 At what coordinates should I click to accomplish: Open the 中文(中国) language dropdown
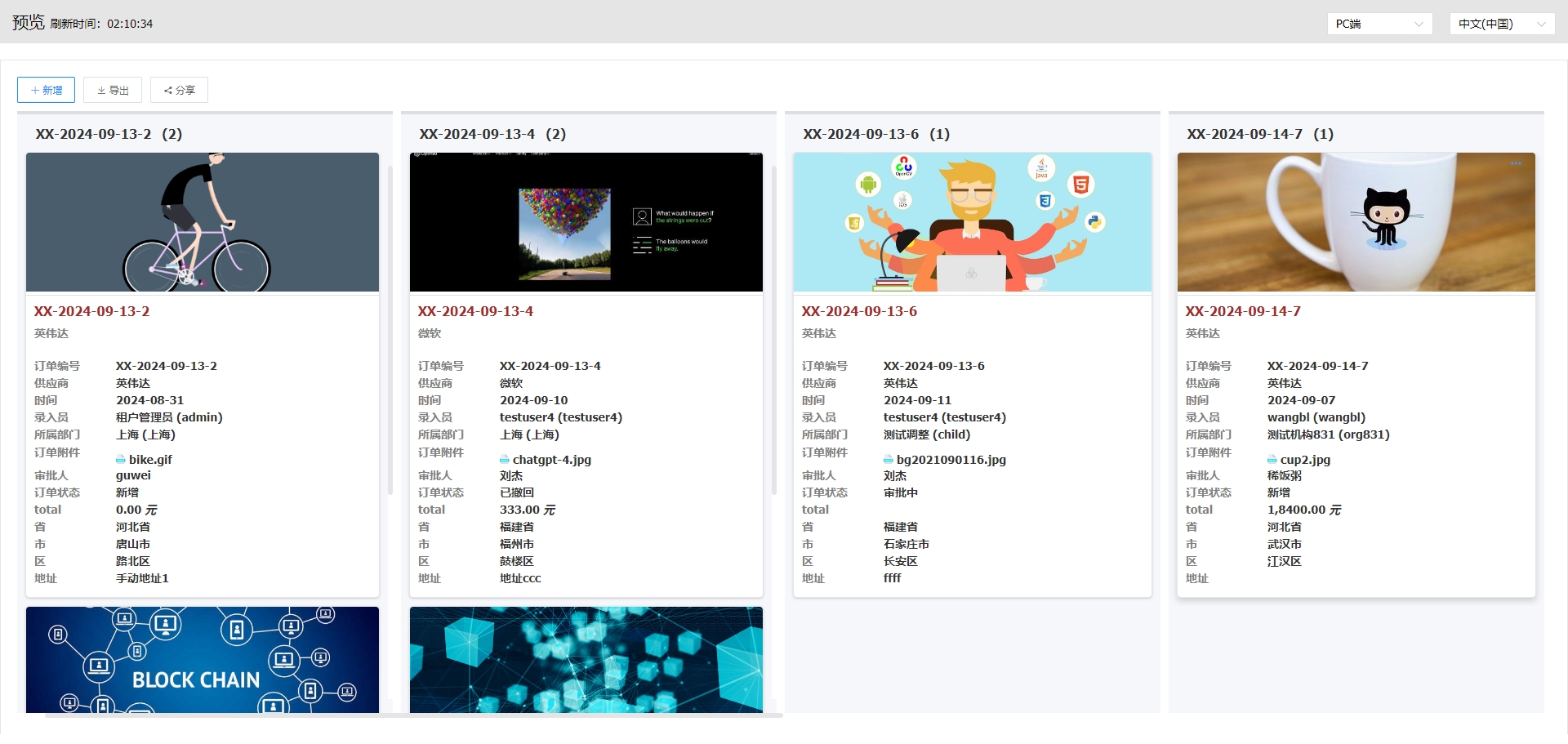click(1501, 24)
